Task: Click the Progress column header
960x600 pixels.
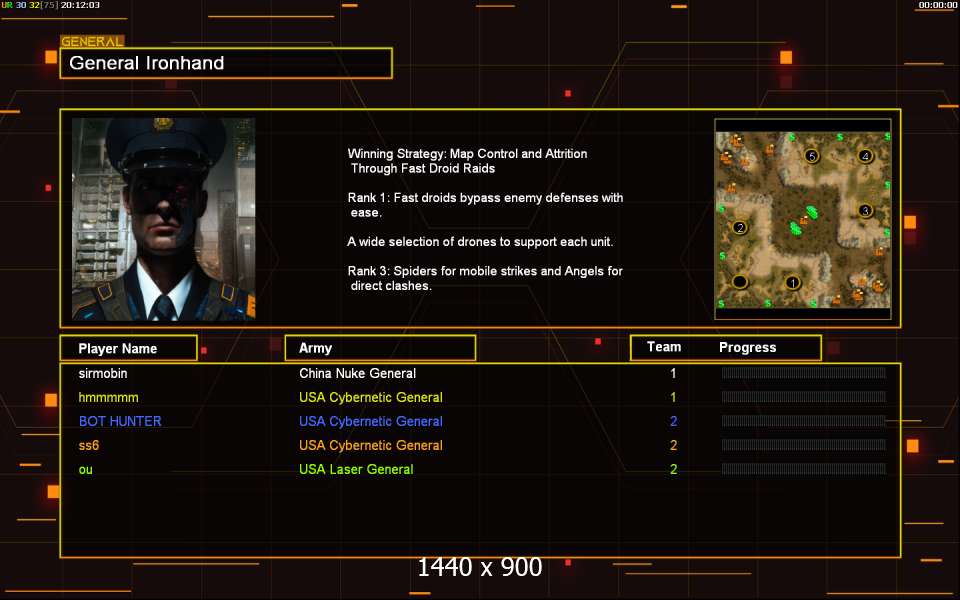Action: click(747, 347)
